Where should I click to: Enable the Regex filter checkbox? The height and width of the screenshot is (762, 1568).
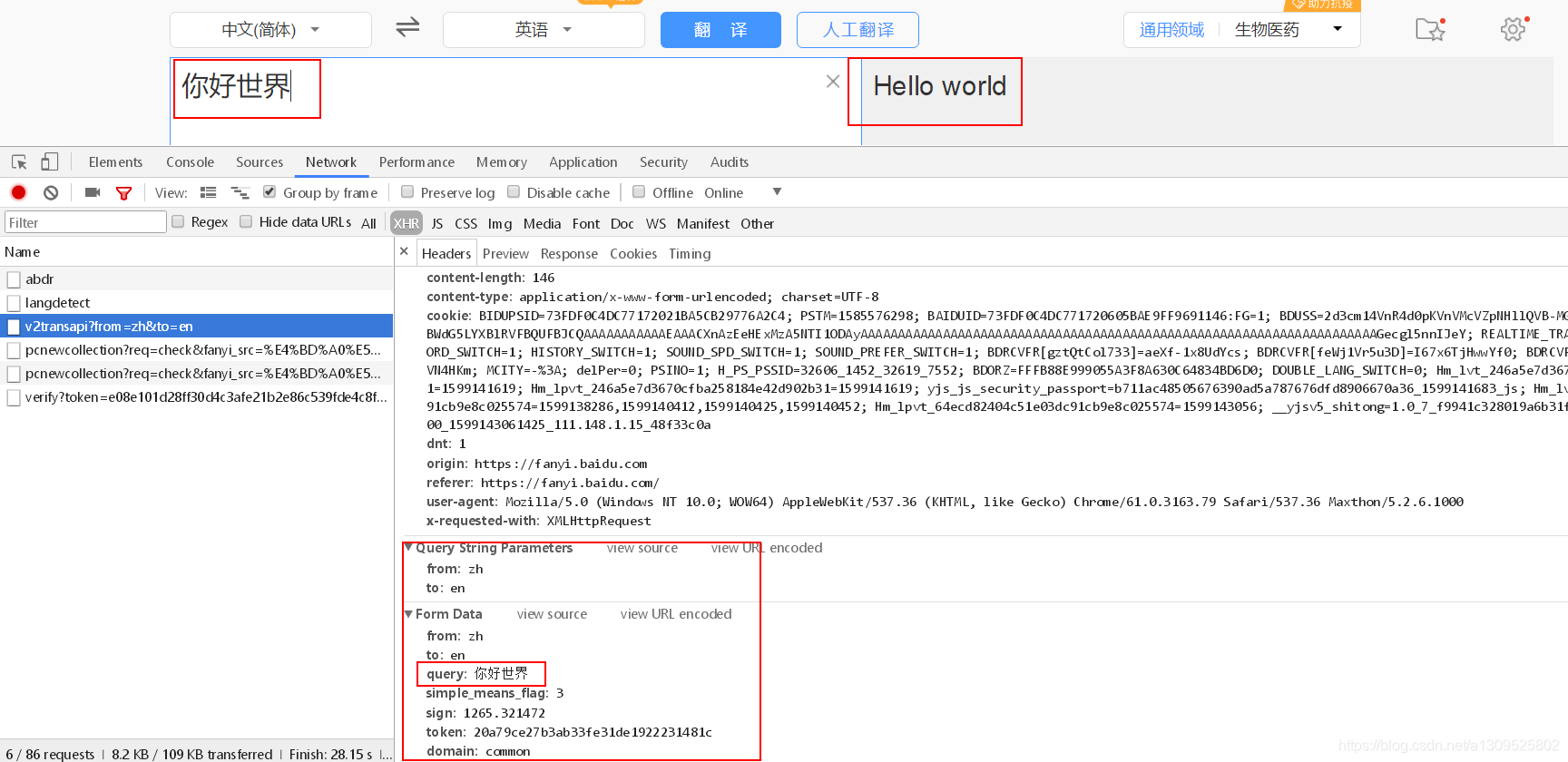(178, 221)
